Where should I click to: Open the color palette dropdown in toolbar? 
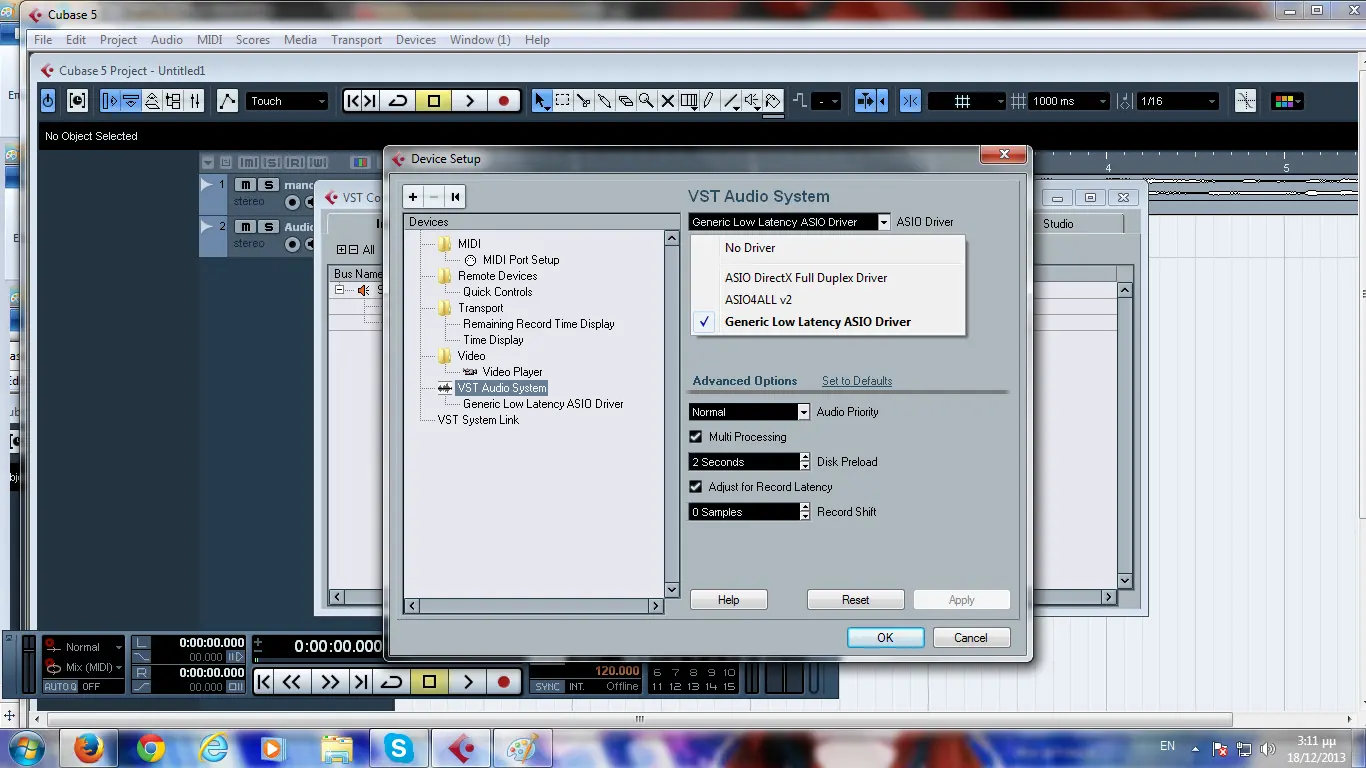1286,101
